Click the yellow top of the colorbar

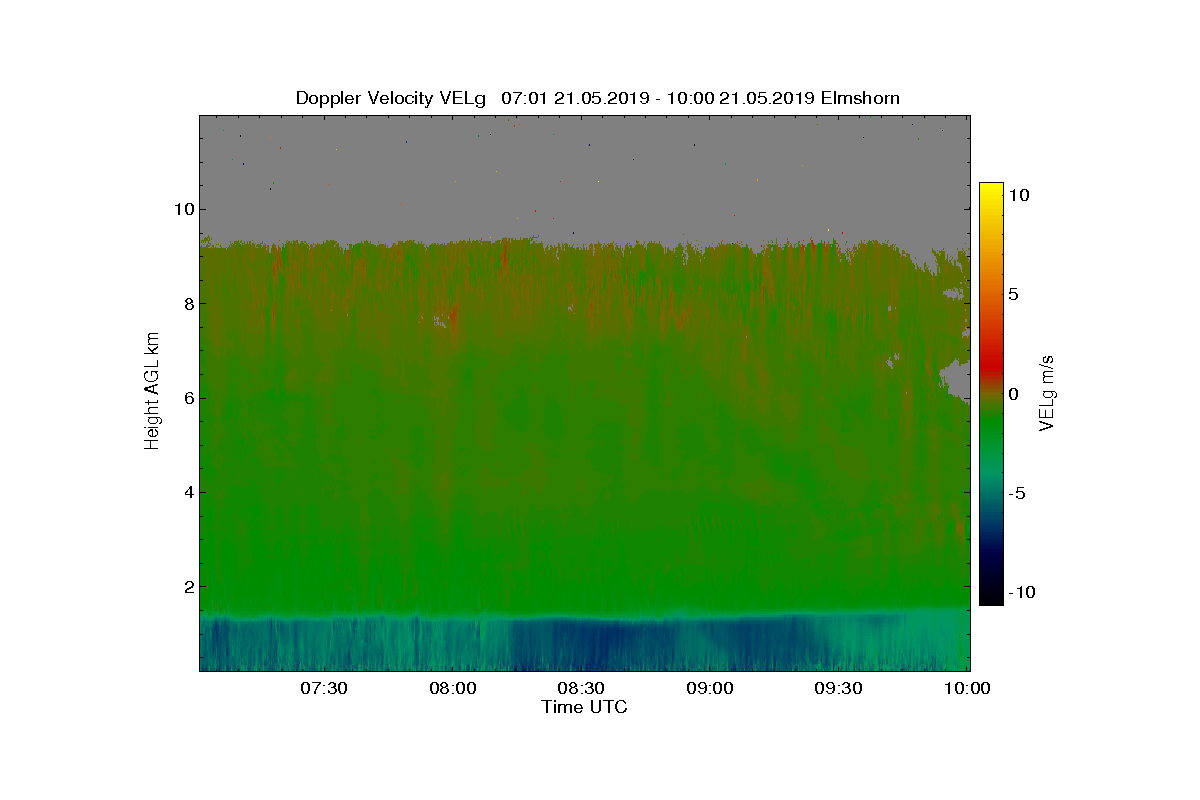coord(991,190)
